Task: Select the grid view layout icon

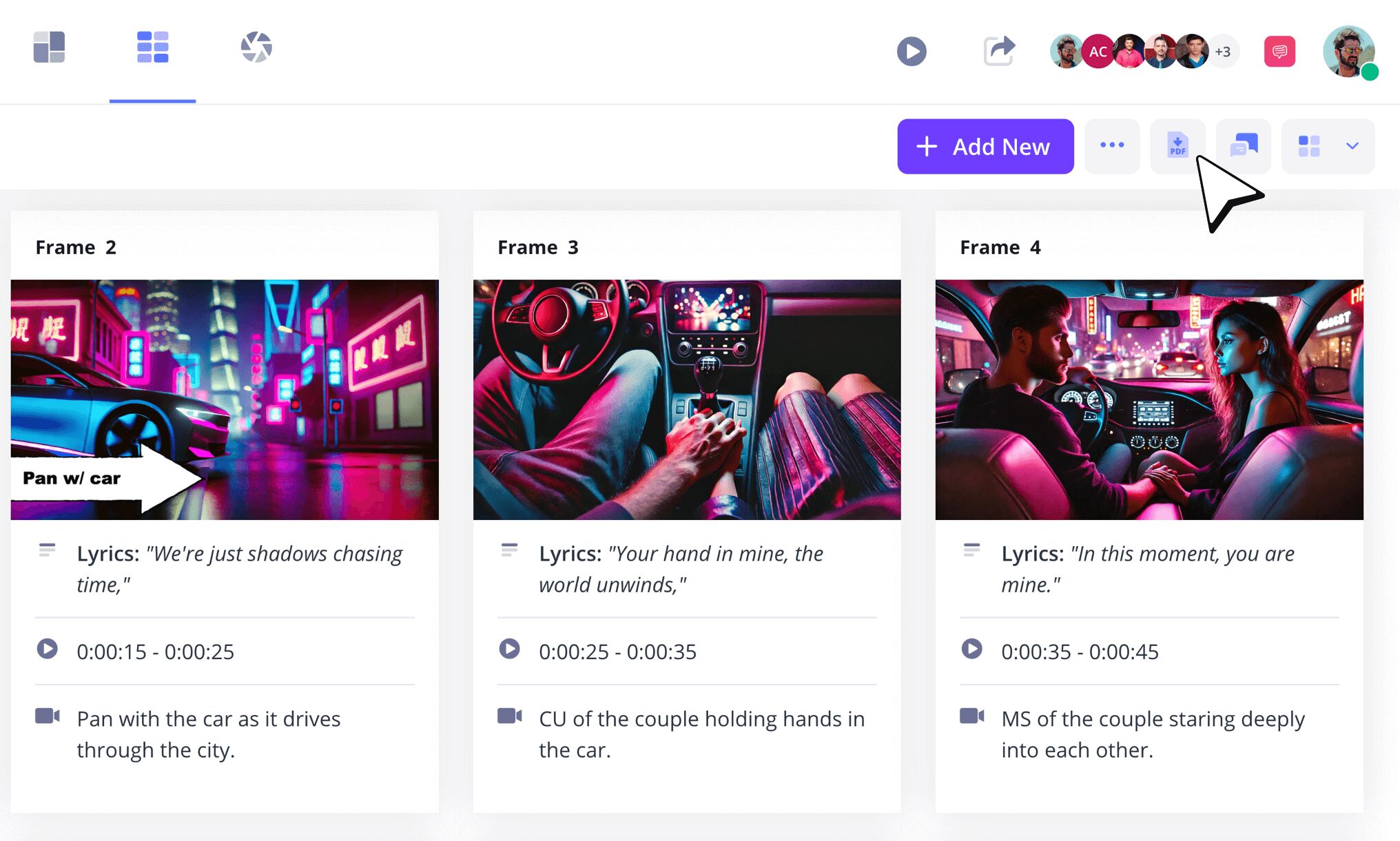Action: click(x=1308, y=146)
